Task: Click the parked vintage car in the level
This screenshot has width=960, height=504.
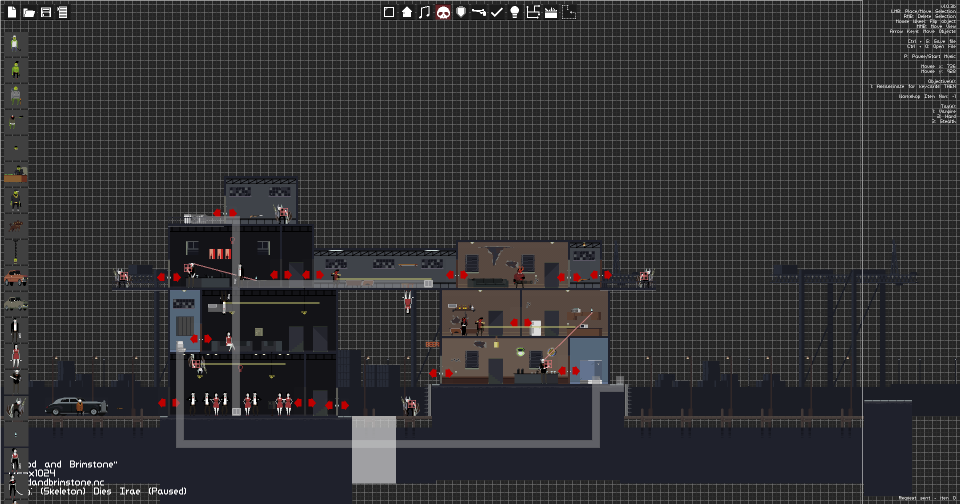Action: (x=76, y=406)
